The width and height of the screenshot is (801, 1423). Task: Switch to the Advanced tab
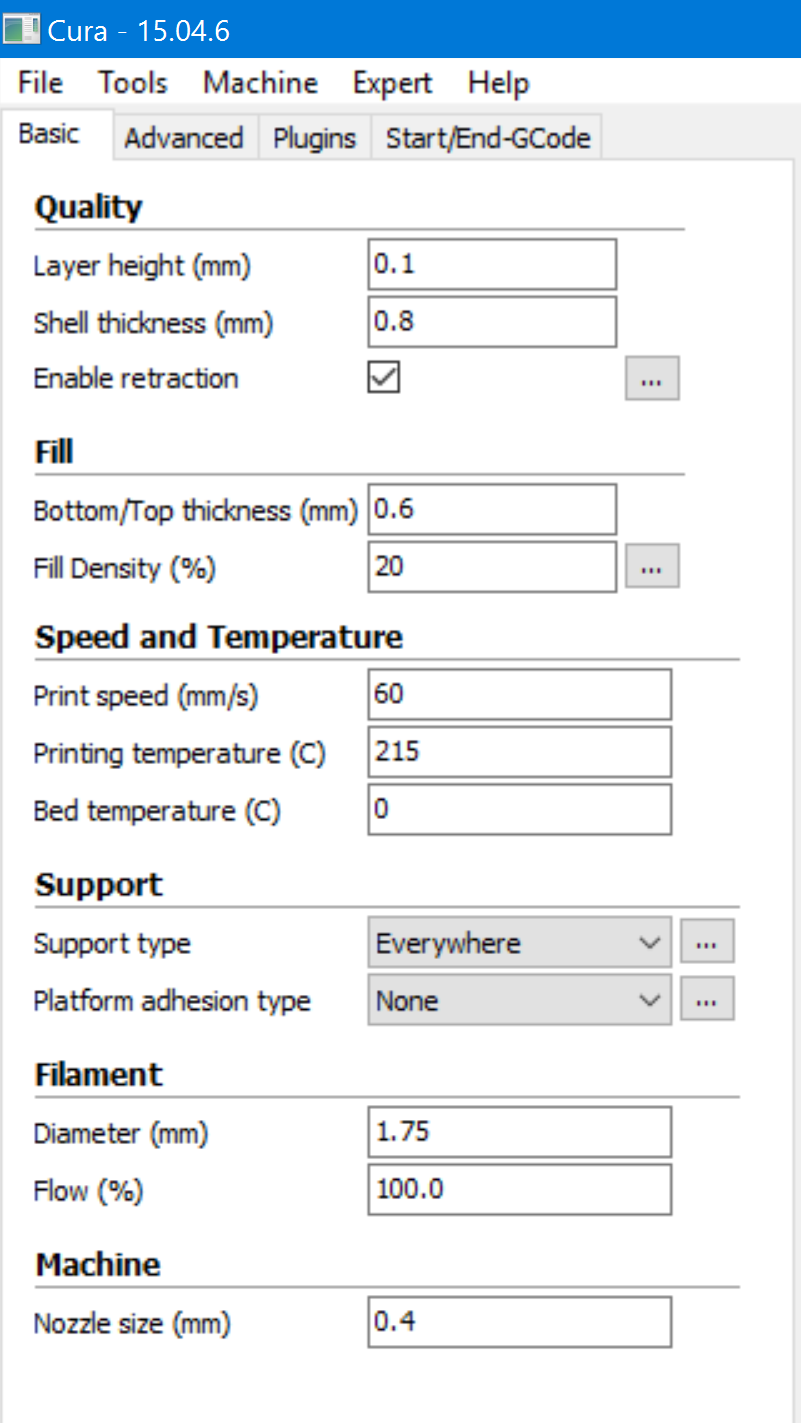point(184,138)
